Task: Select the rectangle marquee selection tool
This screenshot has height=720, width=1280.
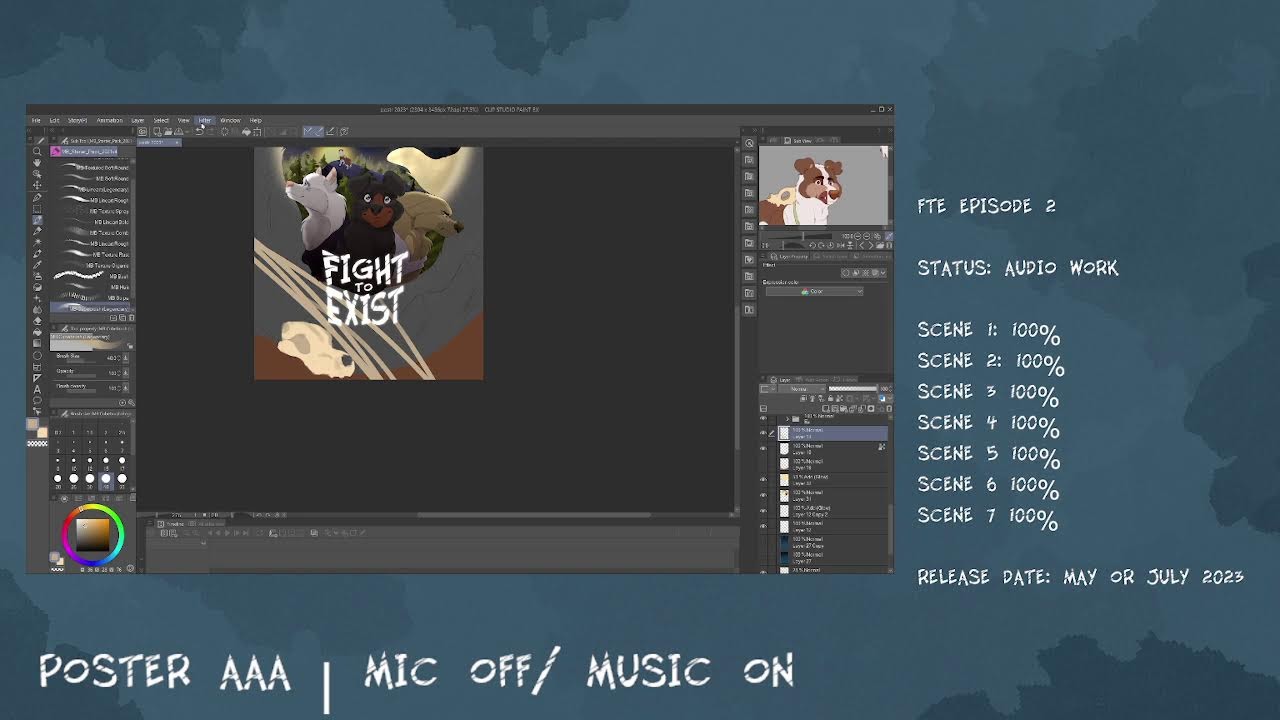Action: [37, 209]
